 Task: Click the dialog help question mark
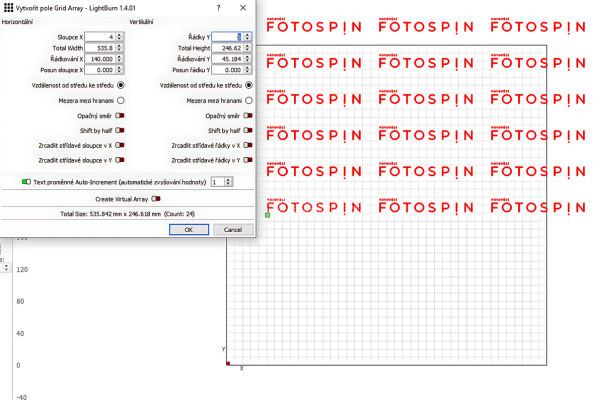click(218, 8)
